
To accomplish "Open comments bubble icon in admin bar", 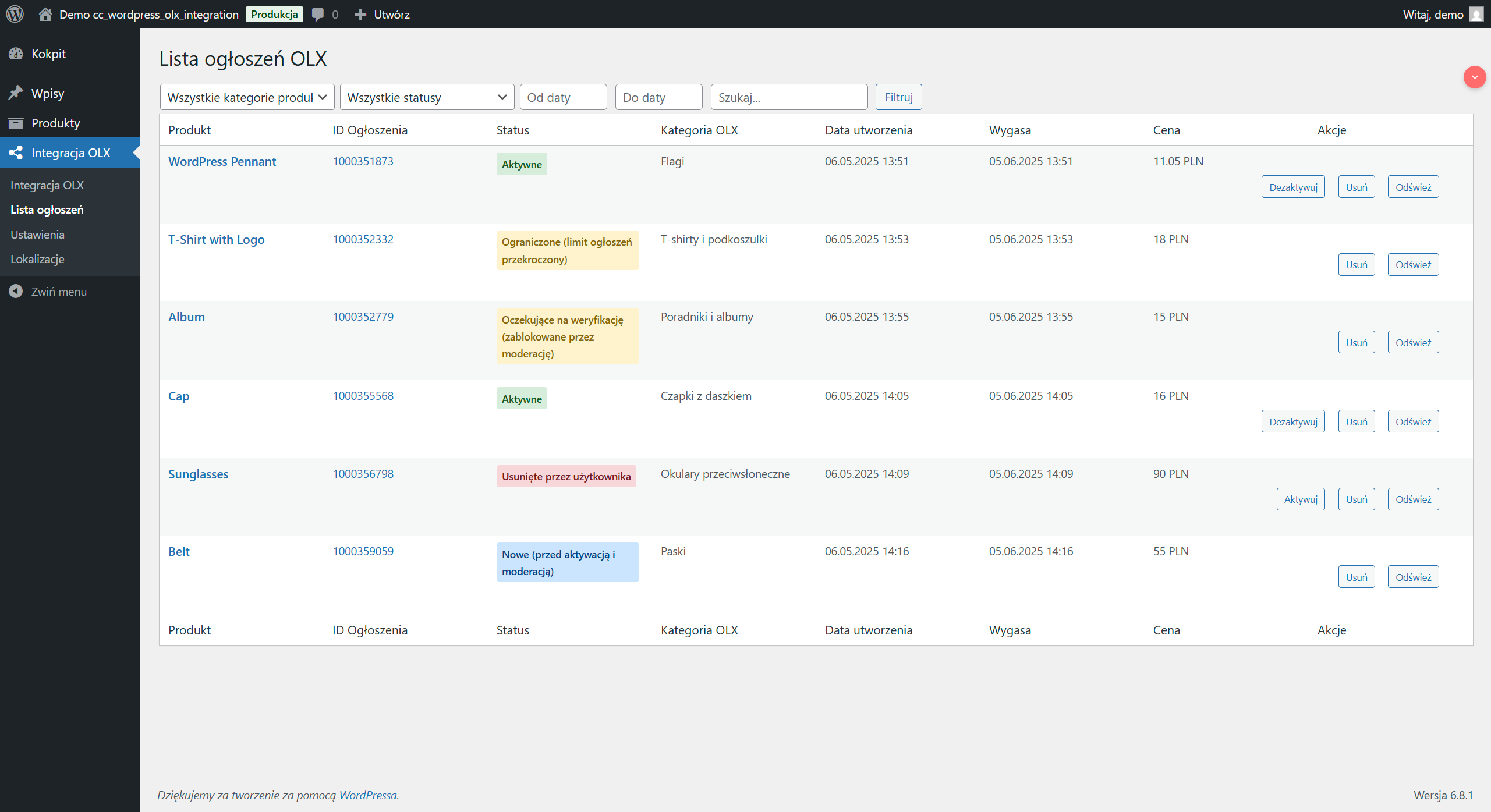I will point(318,14).
